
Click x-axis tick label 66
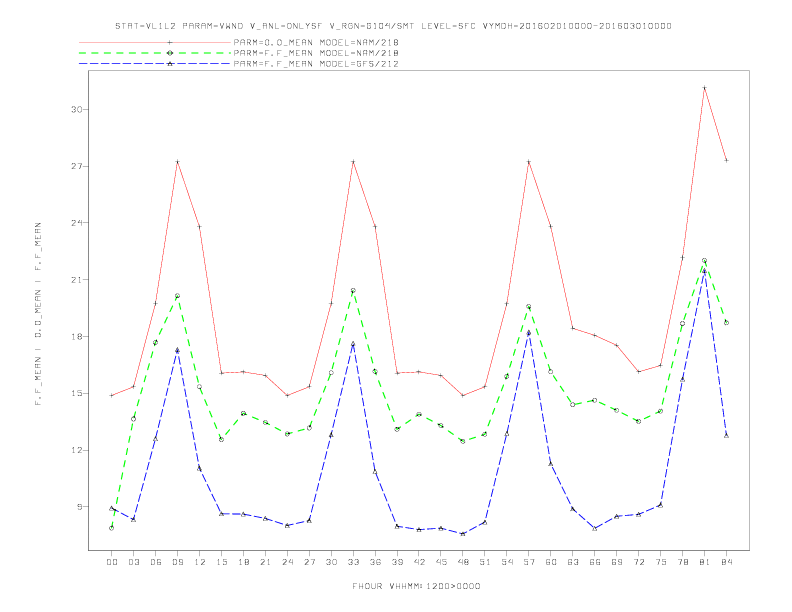[x=595, y=562]
